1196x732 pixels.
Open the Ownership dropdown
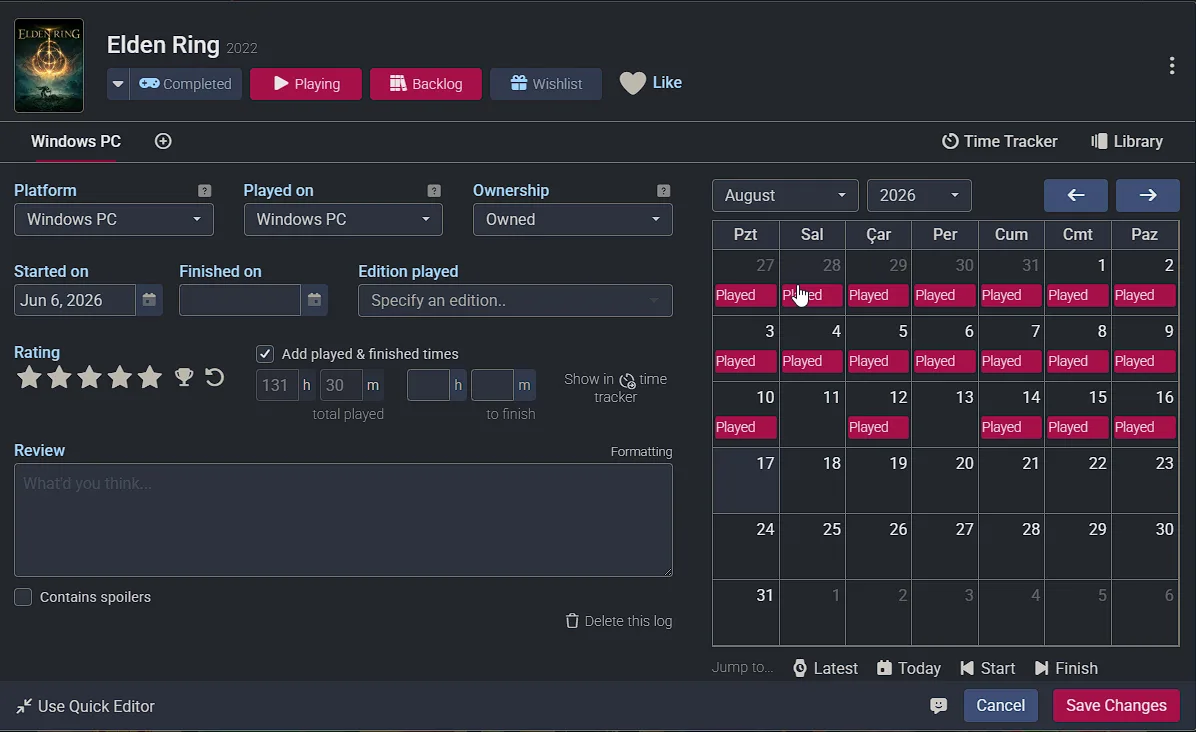point(573,220)
